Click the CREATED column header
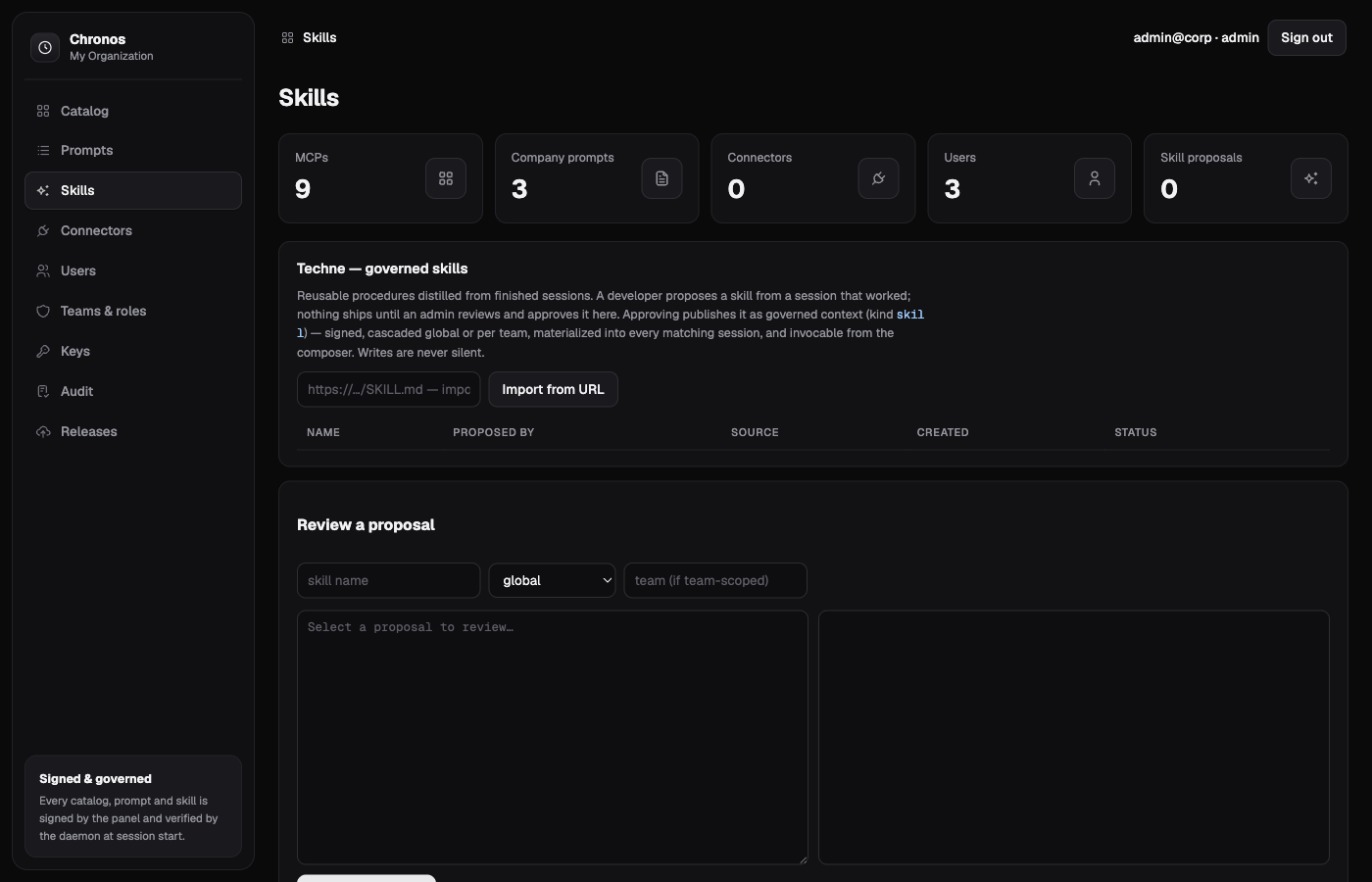Screen dimensions: 1372x882 pos(943,432)
